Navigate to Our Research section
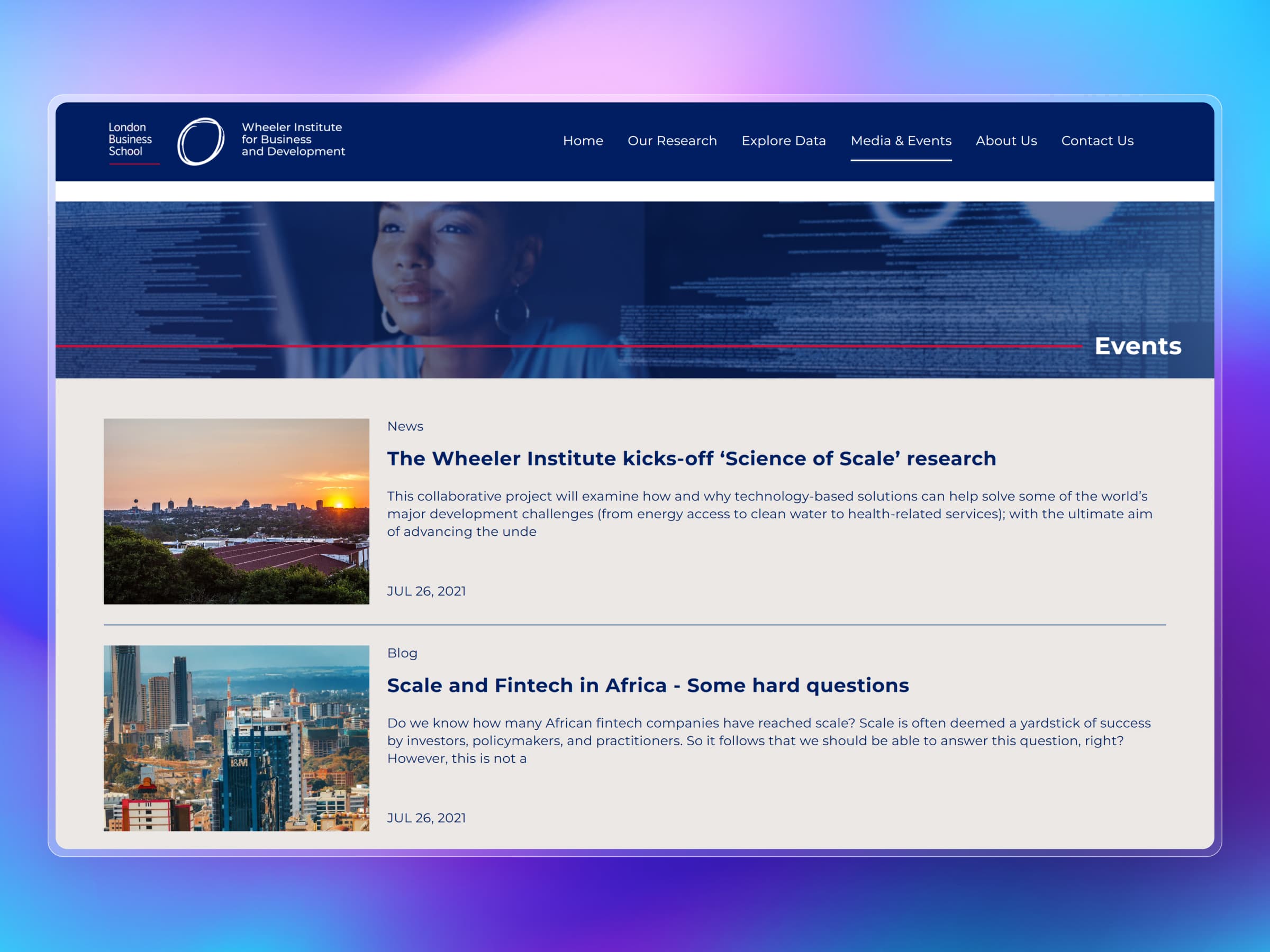 click(x=672, y=141)
